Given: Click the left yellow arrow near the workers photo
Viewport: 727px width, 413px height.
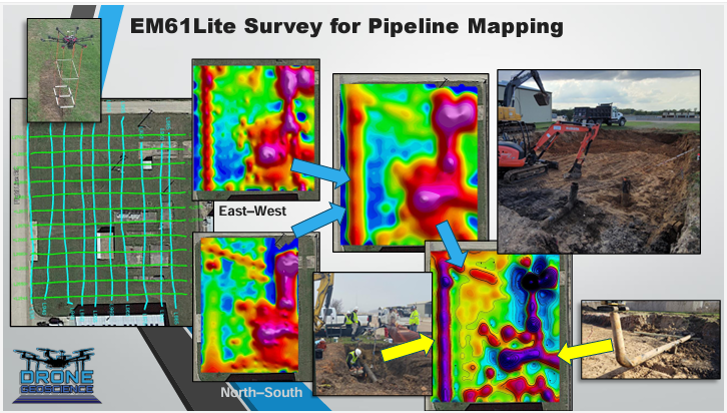Looking at the screenshot, I should (x=402, y=351).
